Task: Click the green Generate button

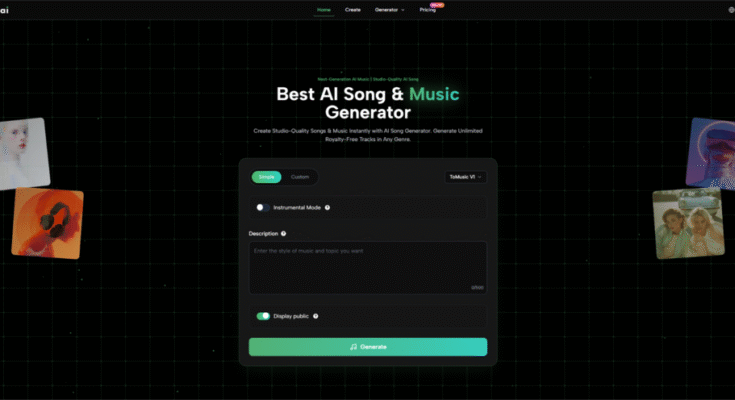Action: click(x=368, y=347)
